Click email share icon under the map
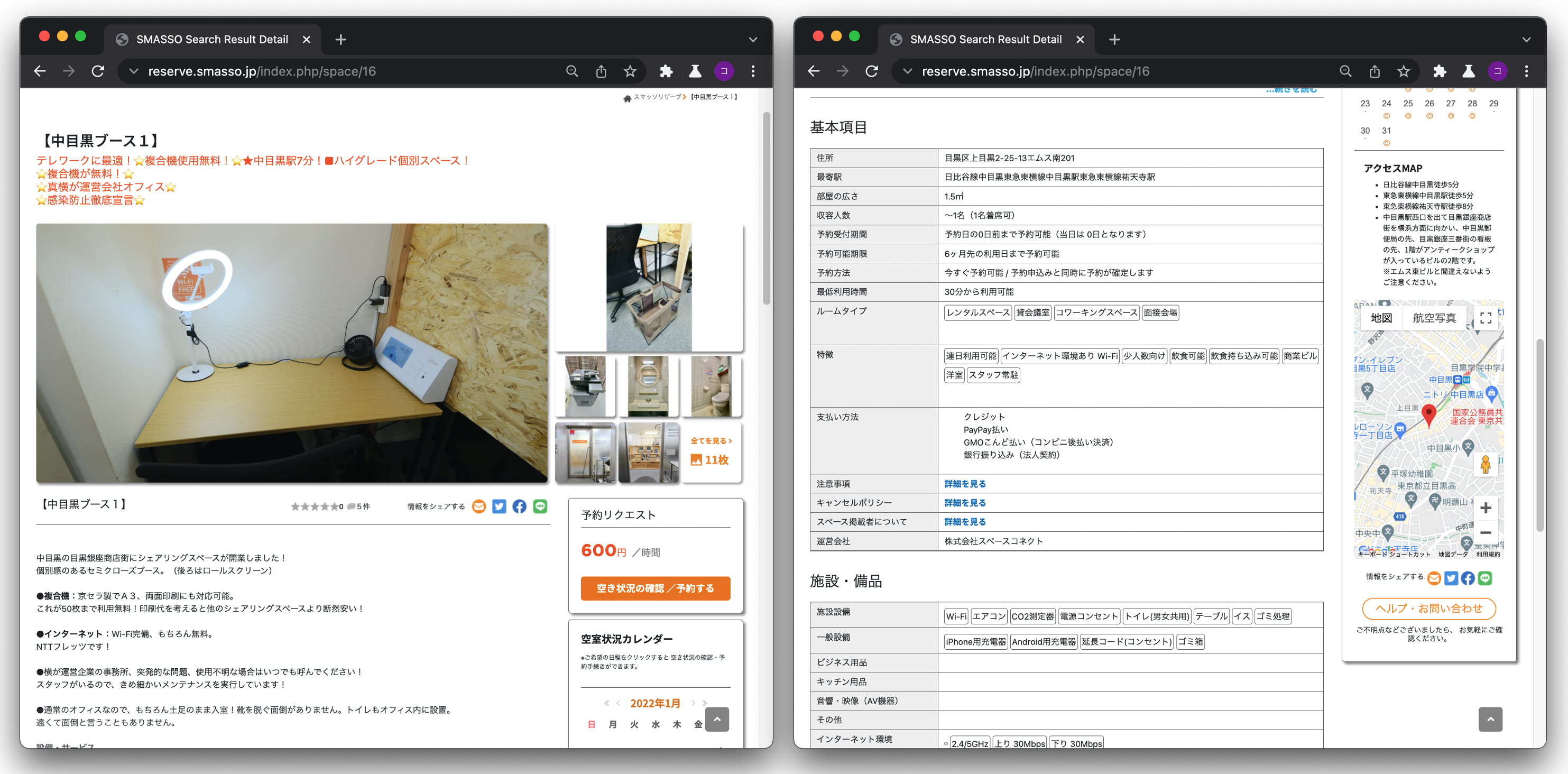1568x774 pixels. pyautogui.click(x=1434, y=578)
